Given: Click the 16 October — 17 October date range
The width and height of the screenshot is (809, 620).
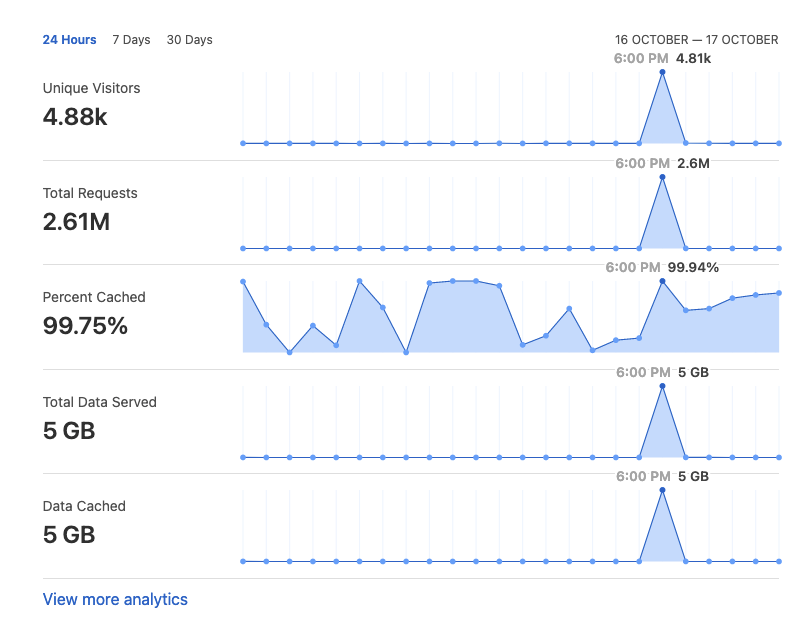Looking at the screenshot, I should (696, 40).
